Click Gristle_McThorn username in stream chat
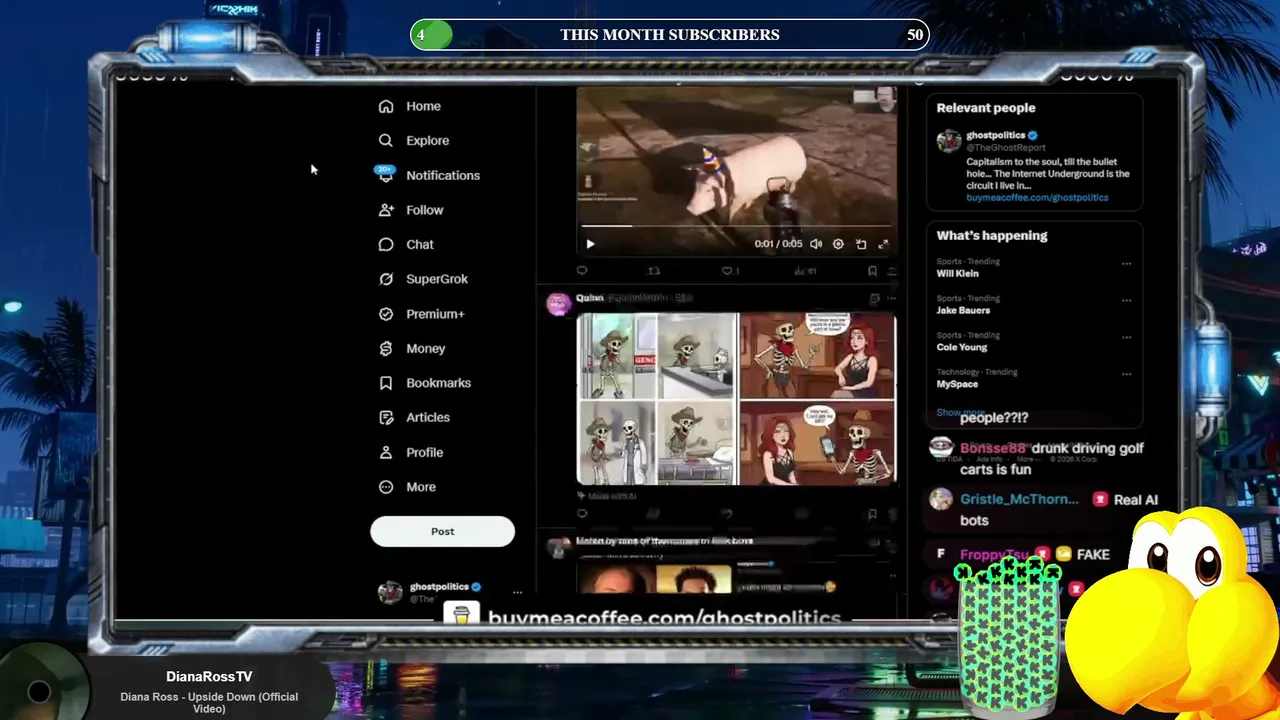The width and height of the screenshot is (1280, 720). point(1019,500)
